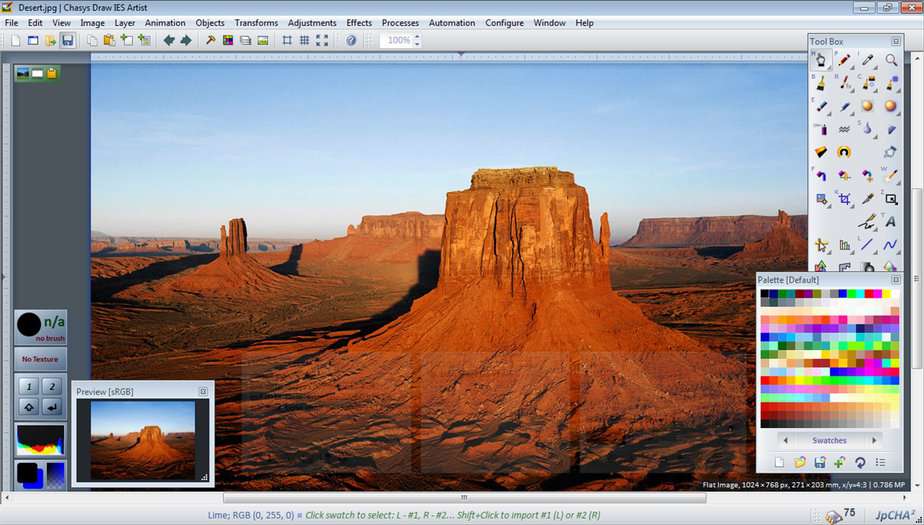Pick the eyedropper color picker tool
The width and height of the screenshot is (924, 525).
coord(867,60)
